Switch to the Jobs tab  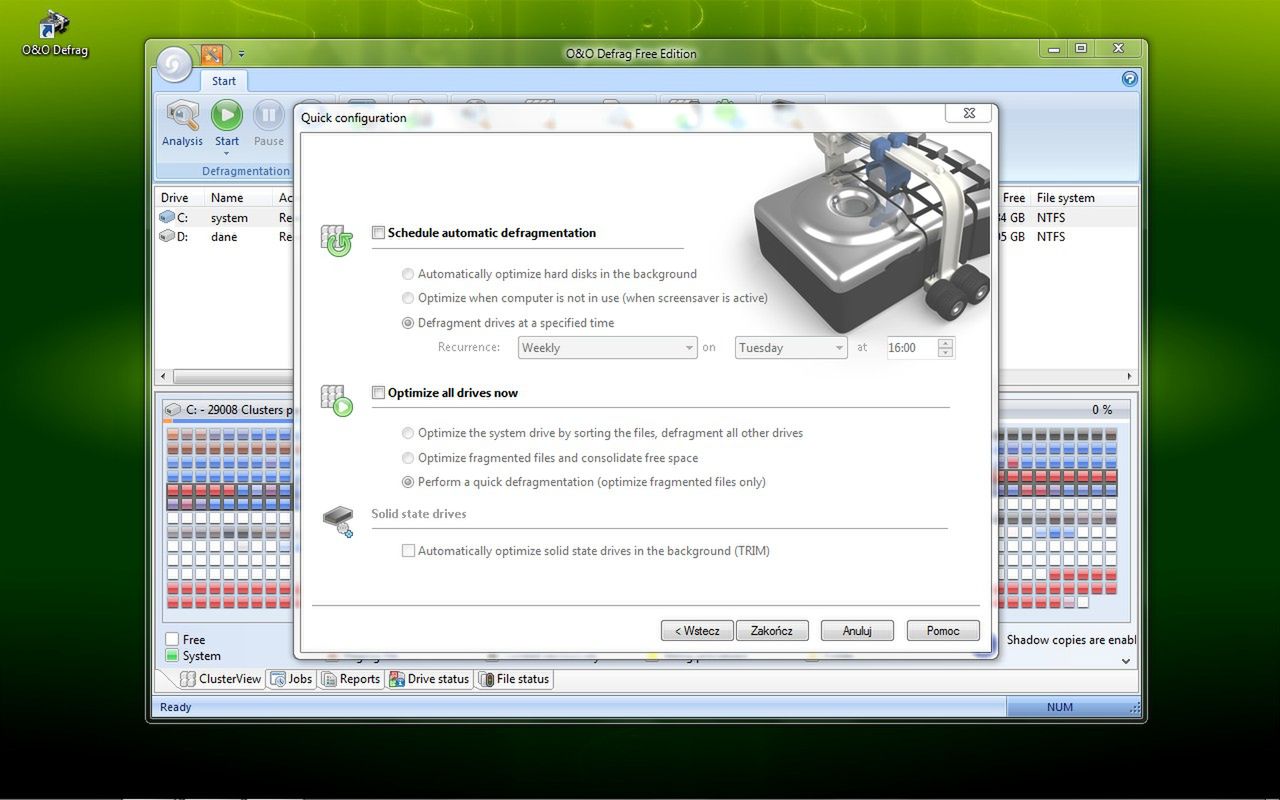[292, 679]
